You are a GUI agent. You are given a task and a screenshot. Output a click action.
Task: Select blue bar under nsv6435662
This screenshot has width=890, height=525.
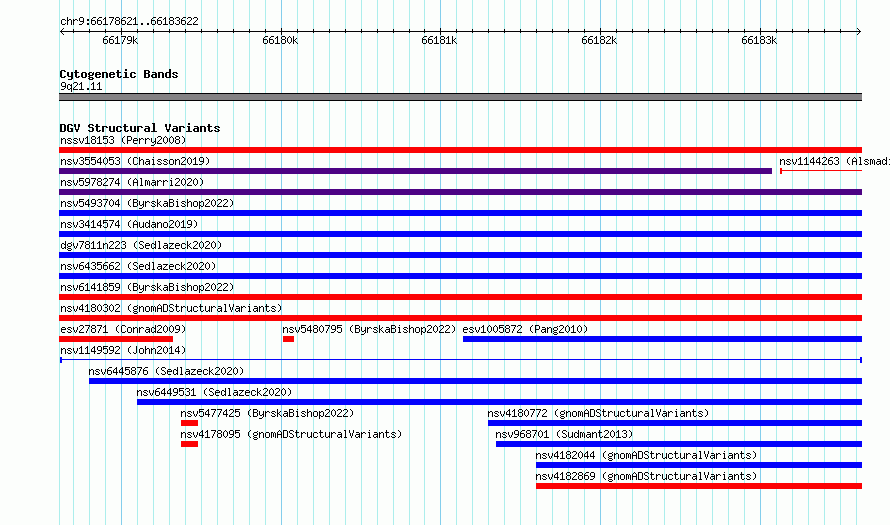[460, 276]
